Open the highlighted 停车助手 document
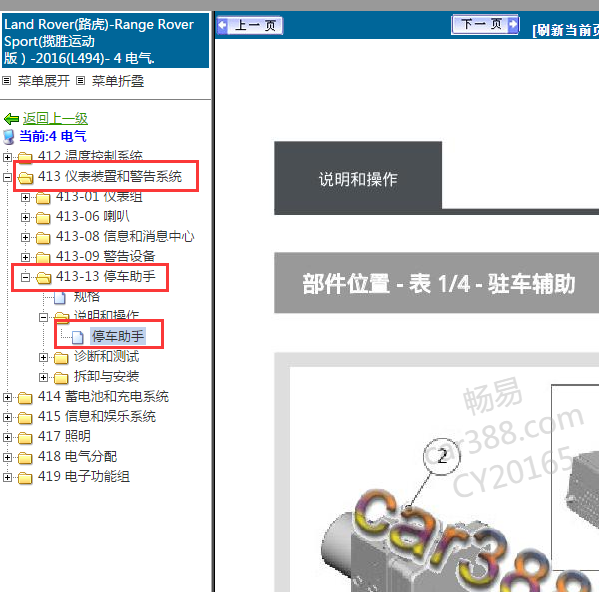The image size is (599, 592). (118, 336)
